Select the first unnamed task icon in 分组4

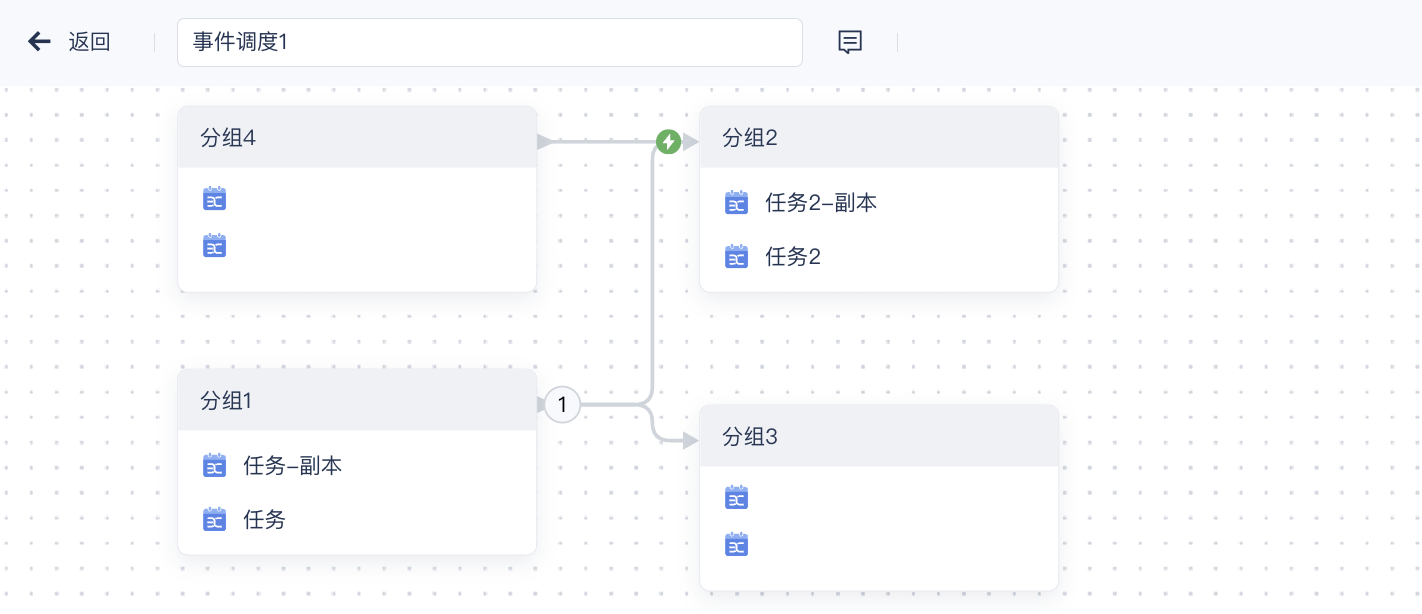click(x=215, y=198)
